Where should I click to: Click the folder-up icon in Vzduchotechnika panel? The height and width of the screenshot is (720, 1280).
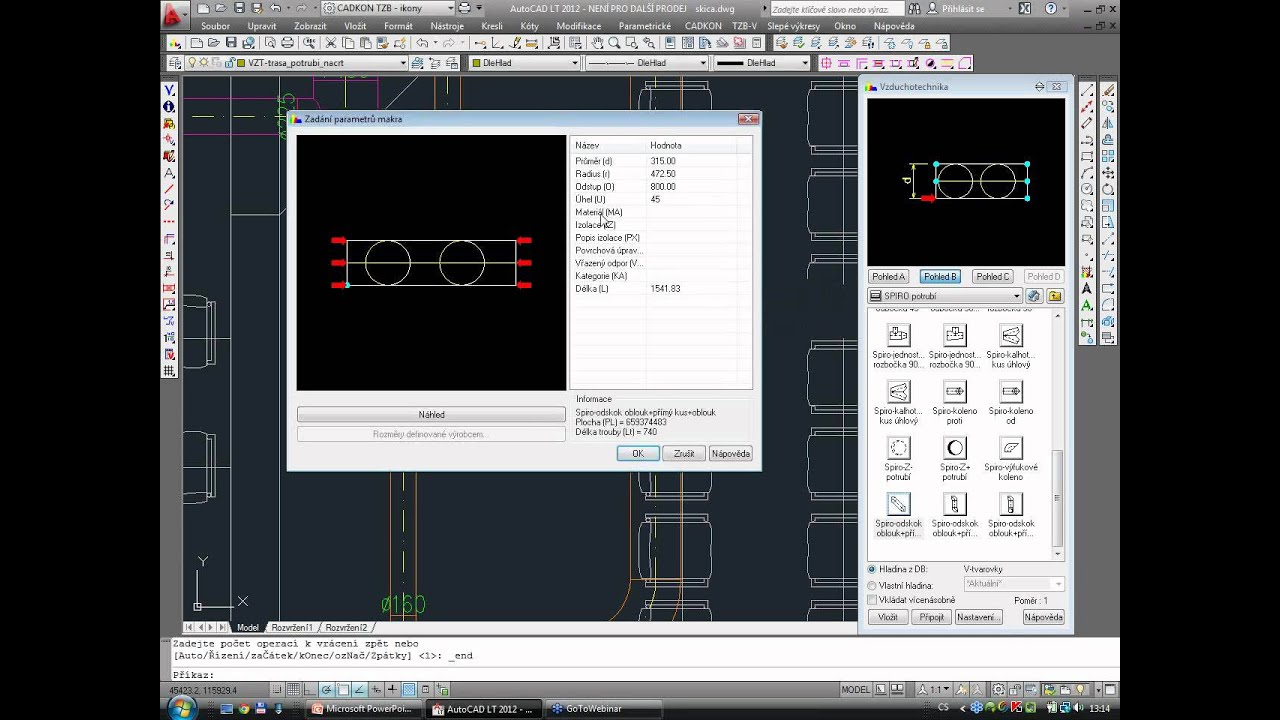click(1055, 296)
